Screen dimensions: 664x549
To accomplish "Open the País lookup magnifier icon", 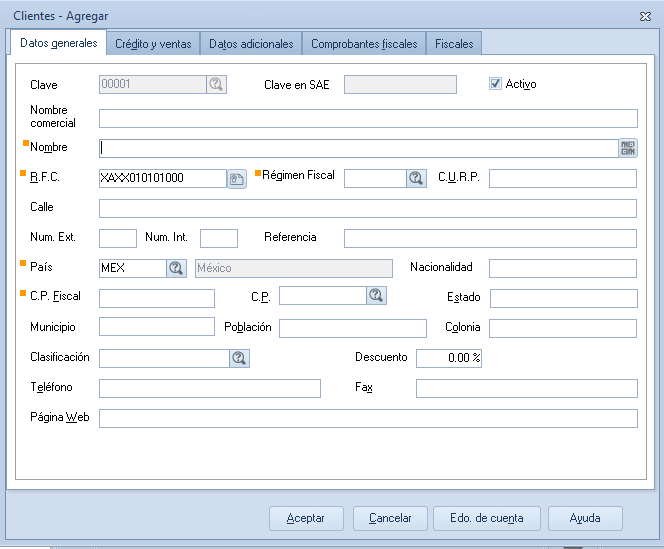I will pos(176,268).
